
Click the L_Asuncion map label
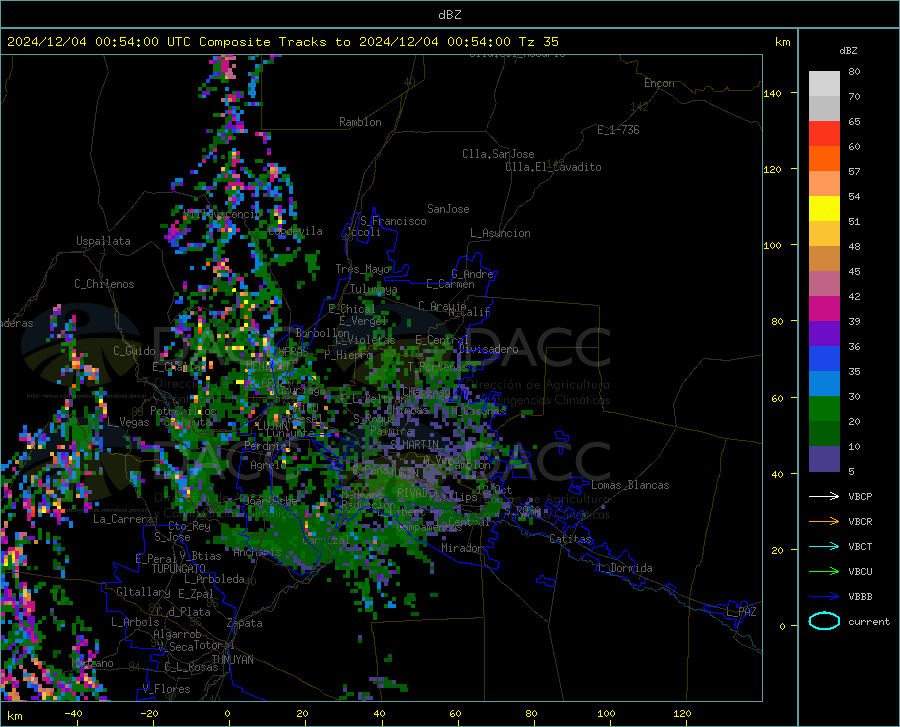click(x=500, y=233)
